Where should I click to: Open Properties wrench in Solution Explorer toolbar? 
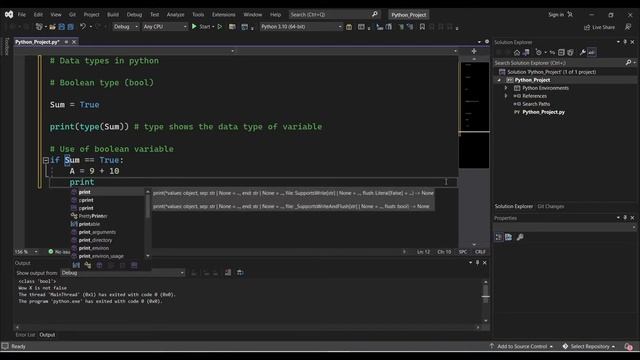(582, 52)
